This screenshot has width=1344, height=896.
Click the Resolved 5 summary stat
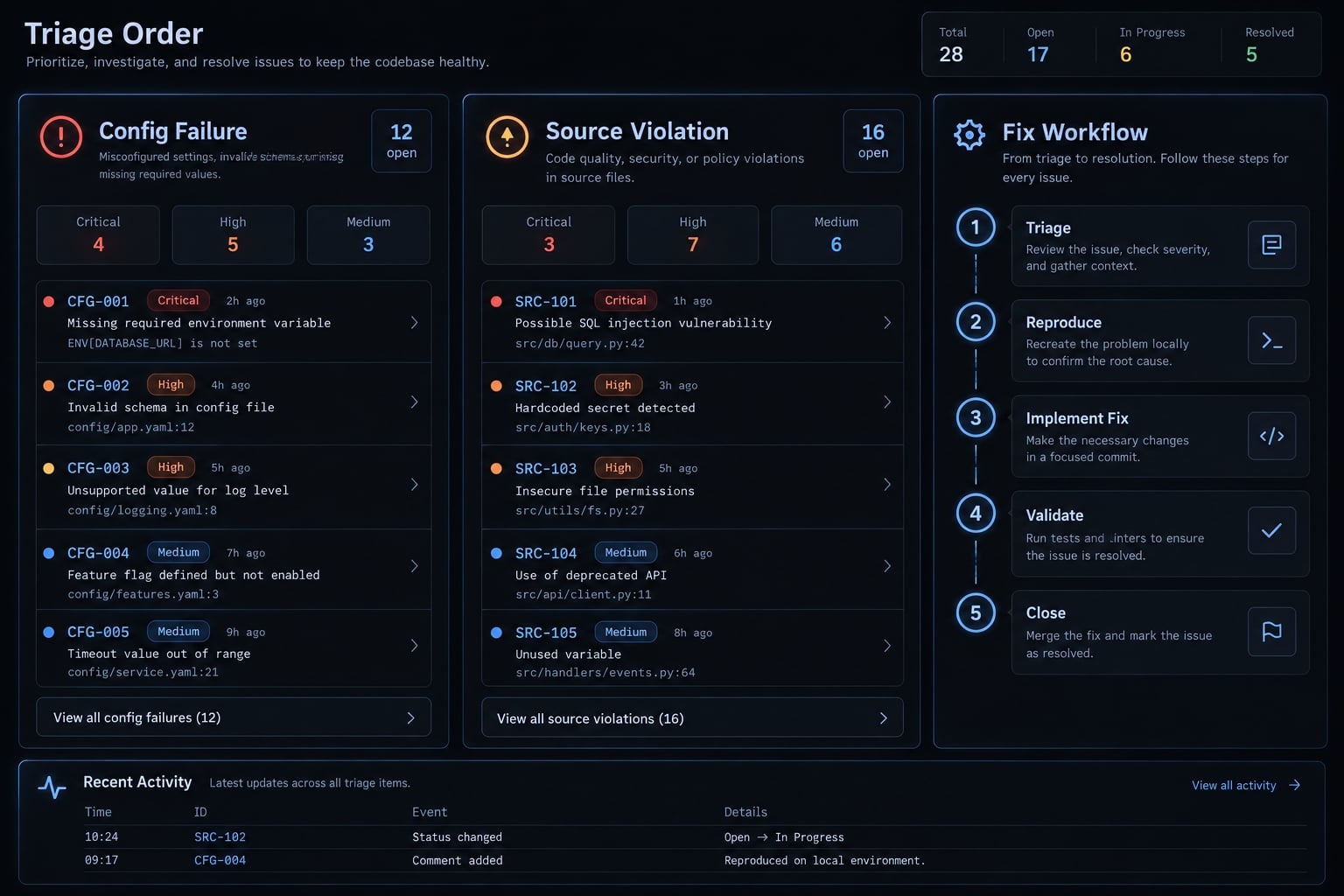[x=1270, y=45]
